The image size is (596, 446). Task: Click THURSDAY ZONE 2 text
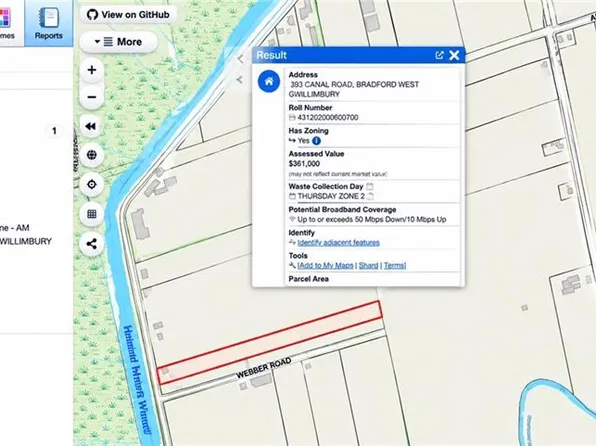click(x=331, y=196)
